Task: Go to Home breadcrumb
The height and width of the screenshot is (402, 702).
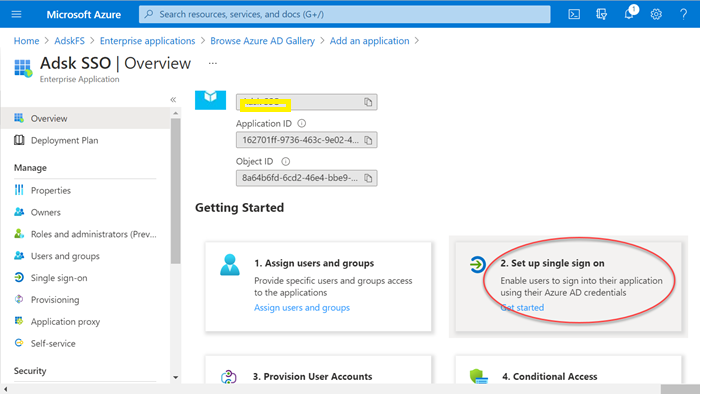Action: point(26,41)
